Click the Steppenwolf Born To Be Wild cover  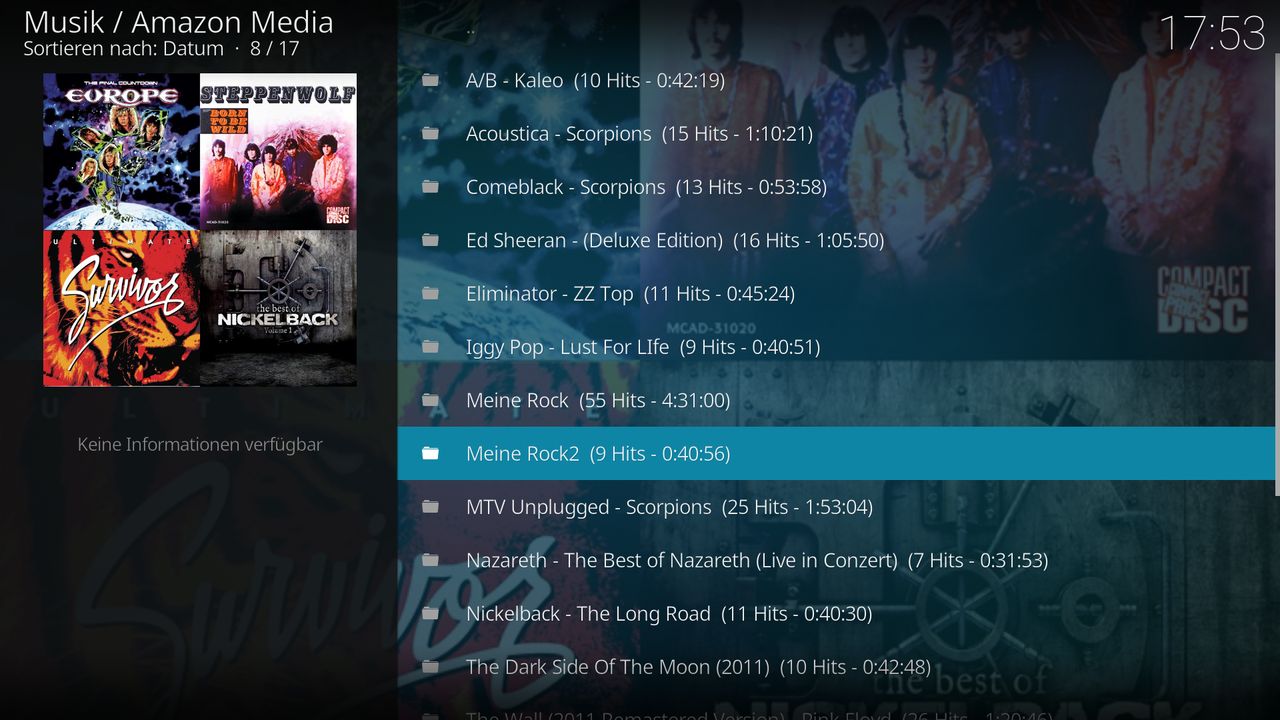(278, 151)
